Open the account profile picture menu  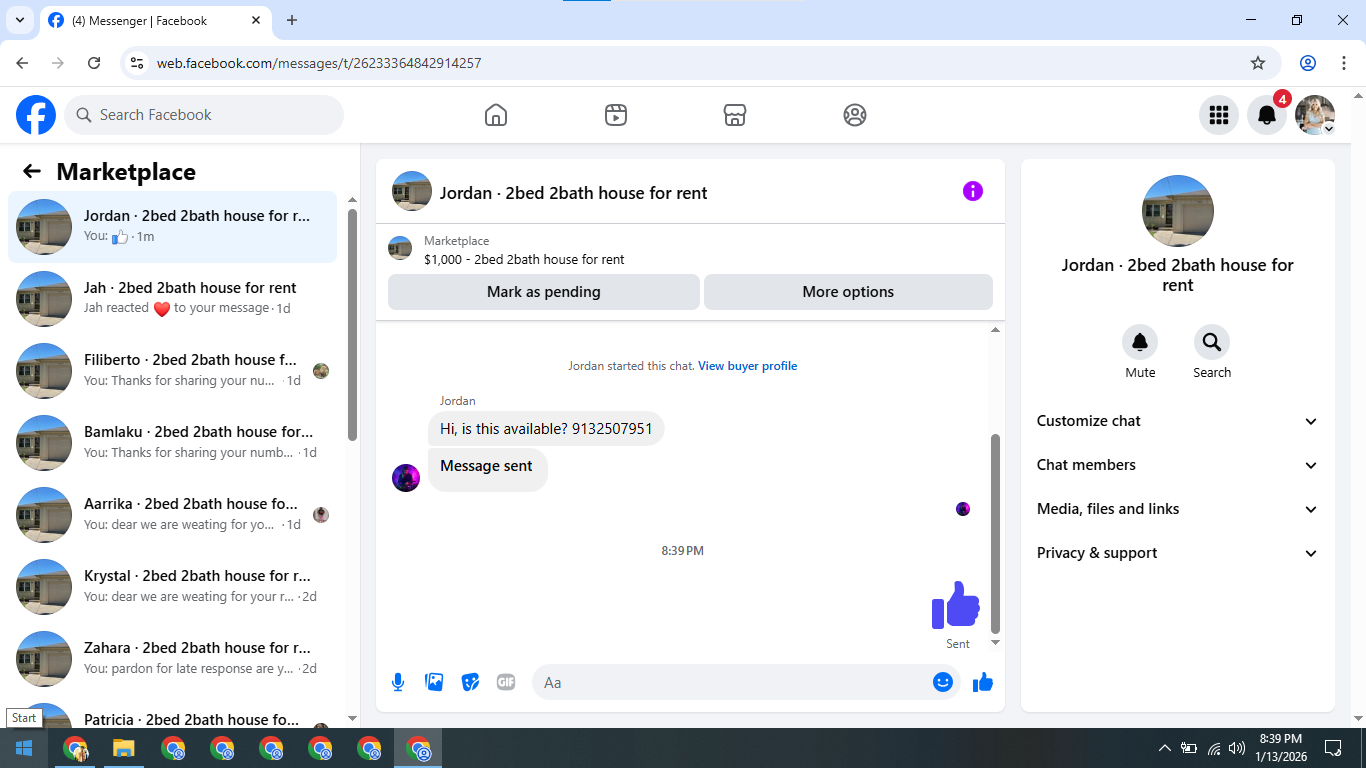[x=1314, y=115]
